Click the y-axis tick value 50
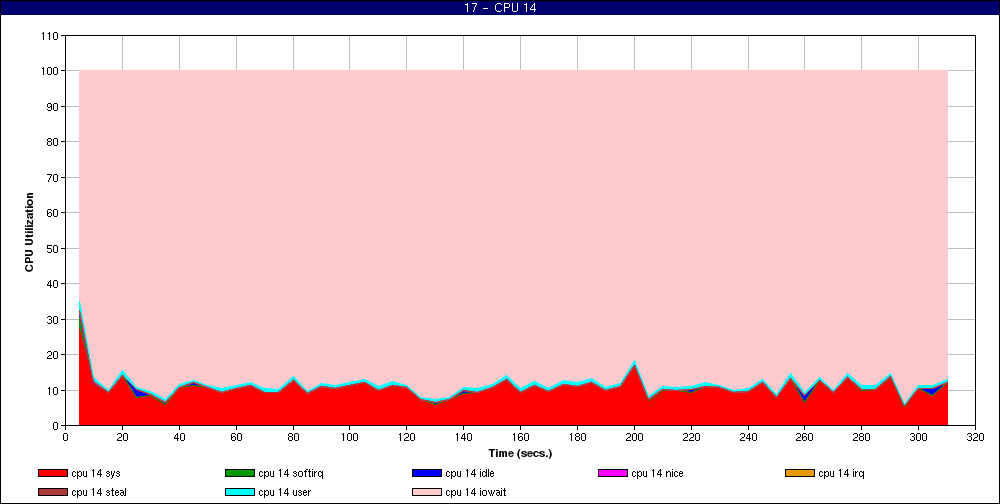1000x504 pixels. point(54,249)
